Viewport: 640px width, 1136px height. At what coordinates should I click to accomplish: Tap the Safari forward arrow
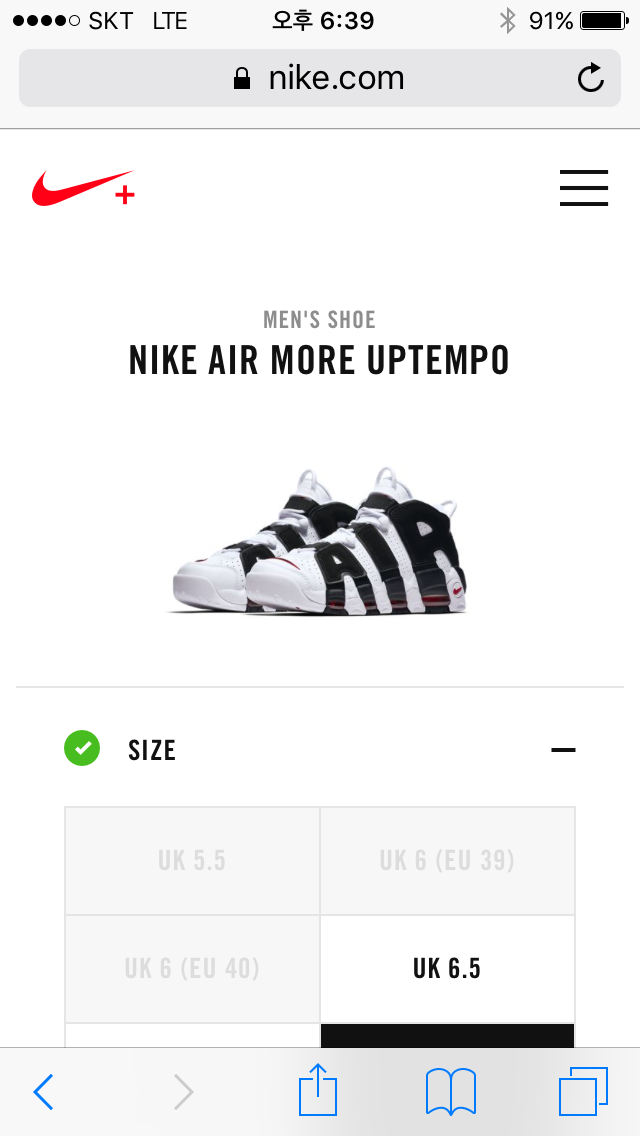click(183, 1092)
